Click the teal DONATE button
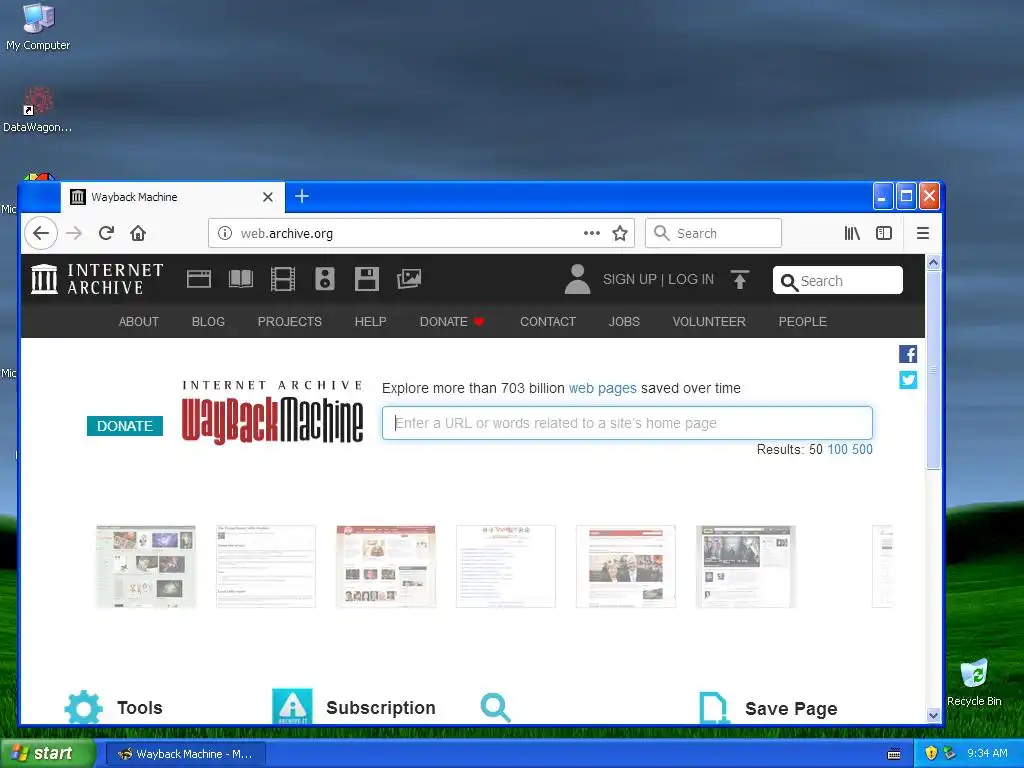This screenshot has height=768, width=1024. click(125, 426)
